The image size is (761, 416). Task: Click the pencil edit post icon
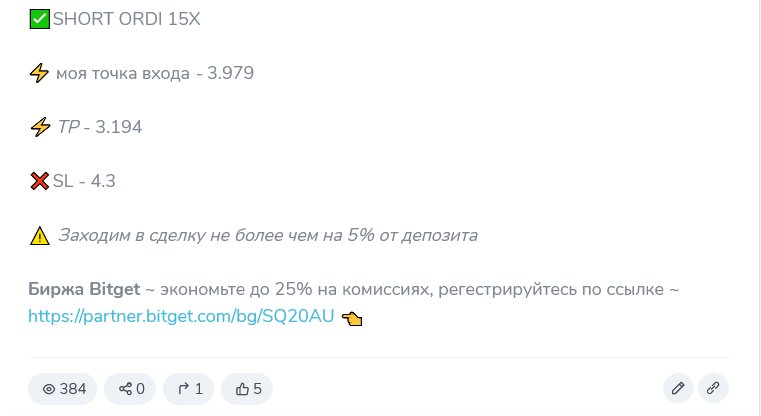(678, 388)
